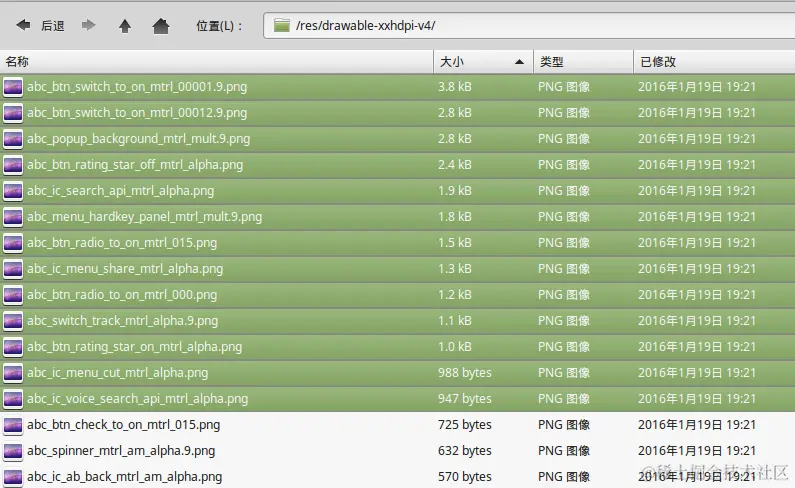Click icon of abc_spinner_mtrl_am_alpha.9.png
The width and height of the screenshot is (795, 488).
tap(13, 451)
